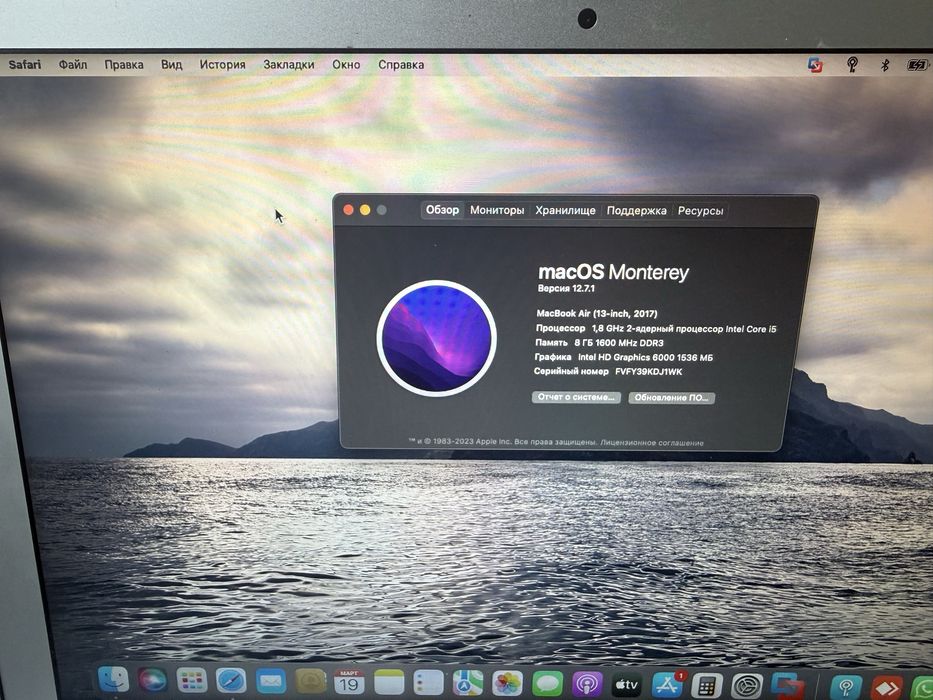The width and height of the screenshot is (933, 700).
Task: Launch Maps from the Dock
Action: tap(468, 683)
